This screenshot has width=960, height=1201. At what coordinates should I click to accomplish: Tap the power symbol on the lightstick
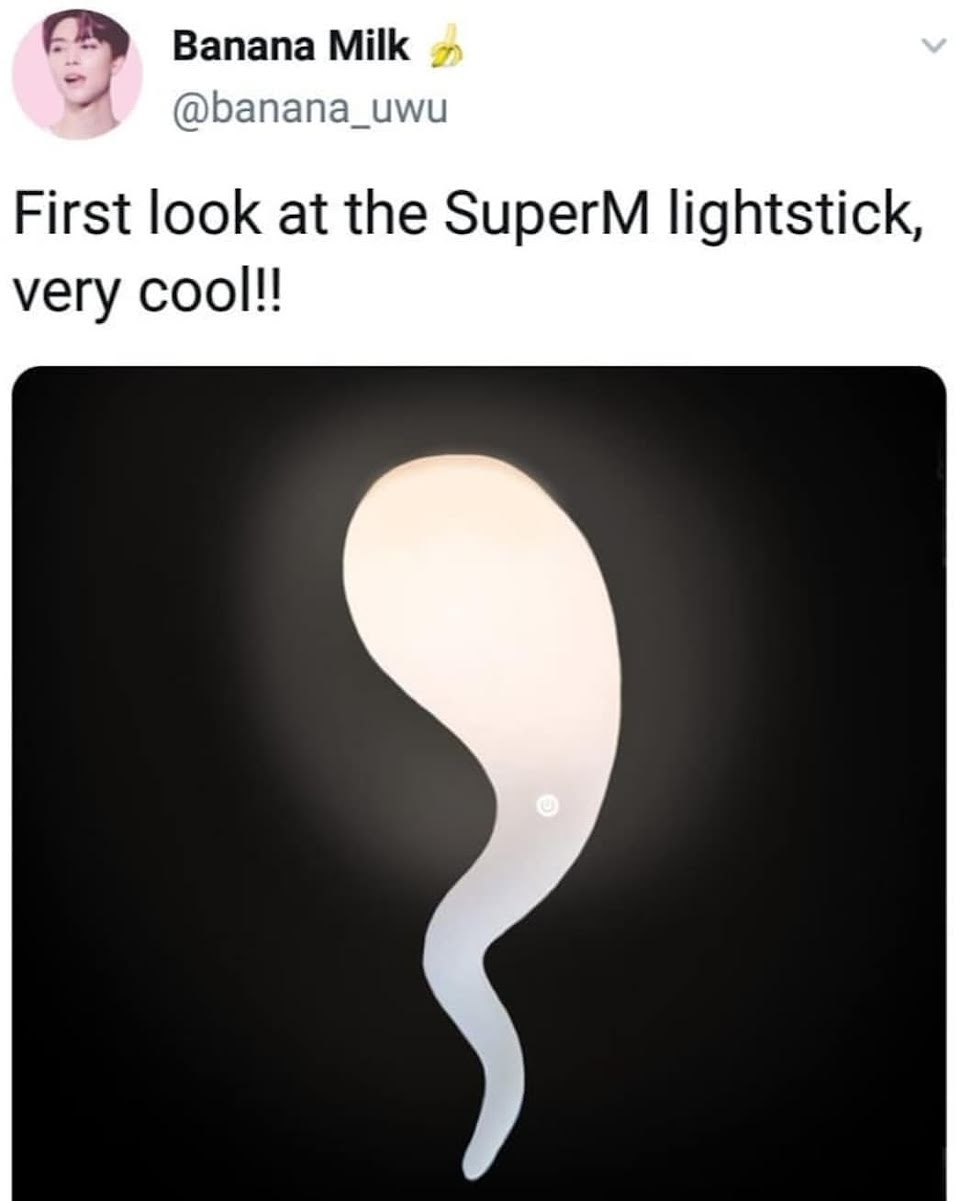click(x=546, y=804)
